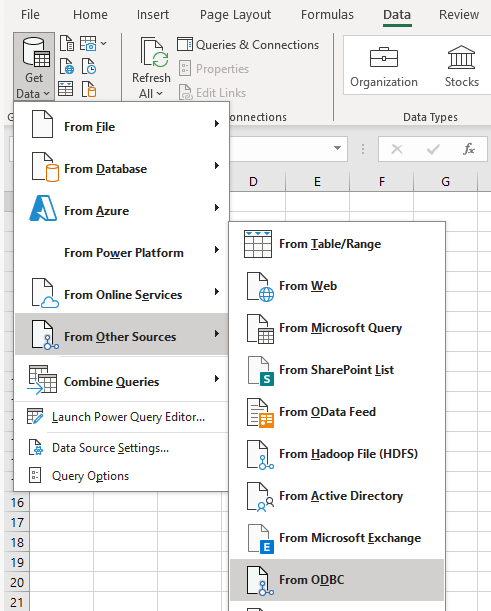The height and width of the screenshot is (611, 491).
Task: Expand the From Database submenu
Action: (x=121, y=167)
